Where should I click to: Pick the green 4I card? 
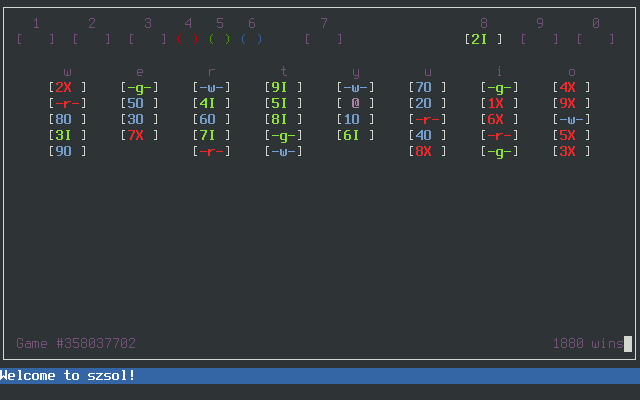tap(211, 103)
